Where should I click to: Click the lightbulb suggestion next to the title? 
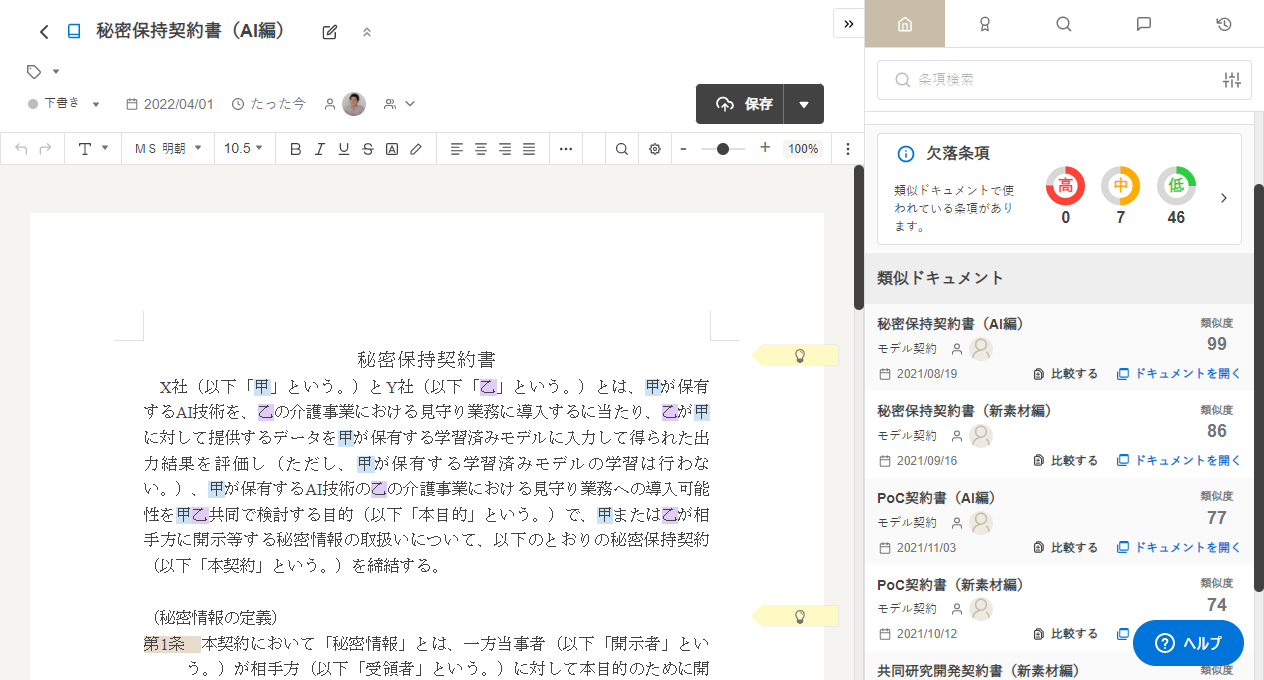(799, 355)
